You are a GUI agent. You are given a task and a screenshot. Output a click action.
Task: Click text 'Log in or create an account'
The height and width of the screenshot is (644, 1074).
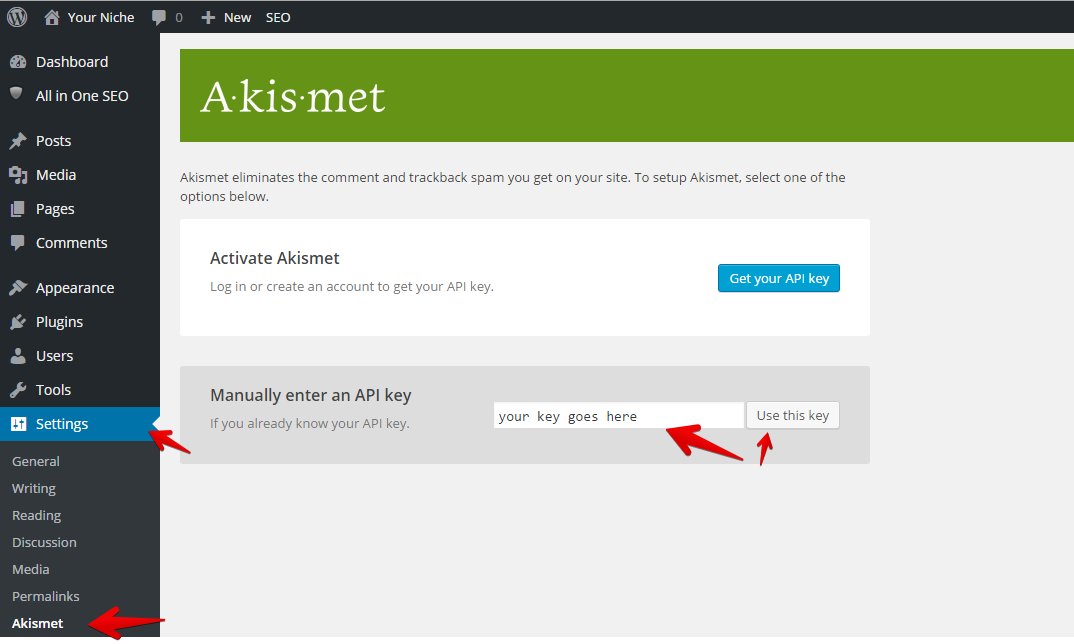[x=290, y=286]
